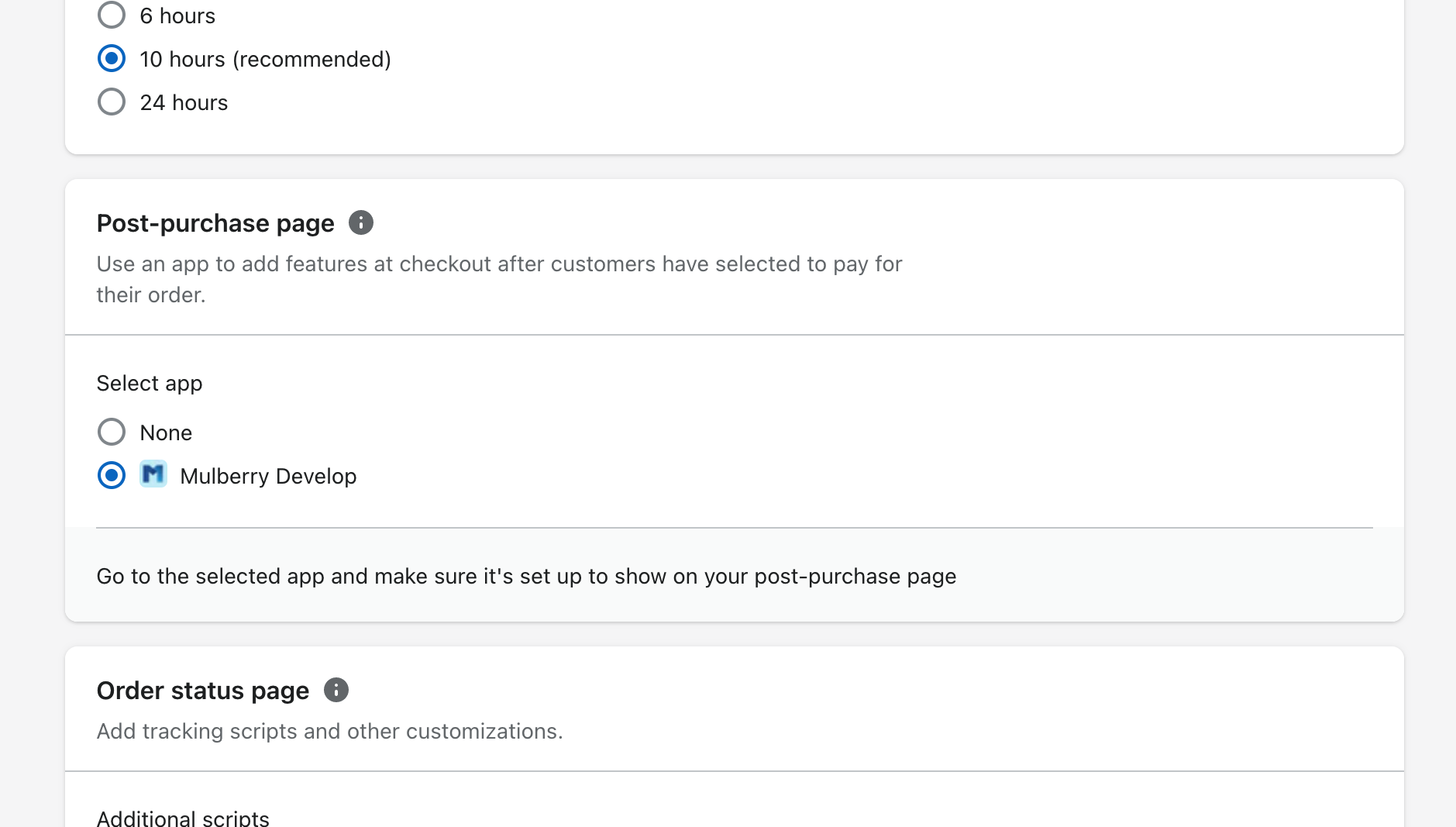The width and height of the screenshot is (1456, 827).
Task: Click the info icon beside Order status page
Action: [x=336, y=690]
